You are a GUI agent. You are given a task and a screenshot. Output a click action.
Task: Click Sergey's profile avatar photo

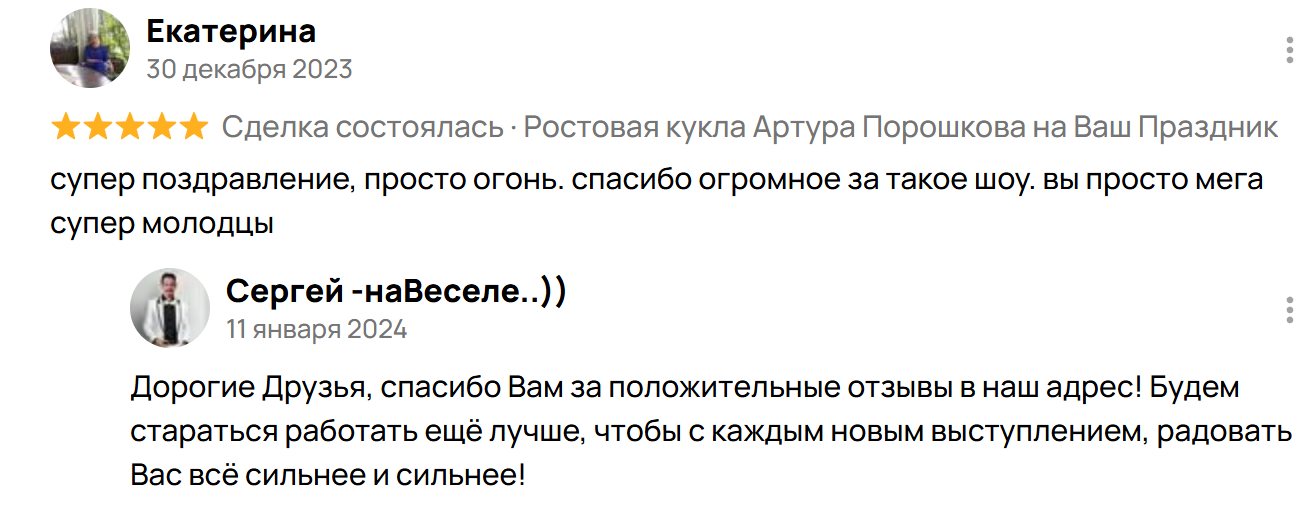pos(169,308)
